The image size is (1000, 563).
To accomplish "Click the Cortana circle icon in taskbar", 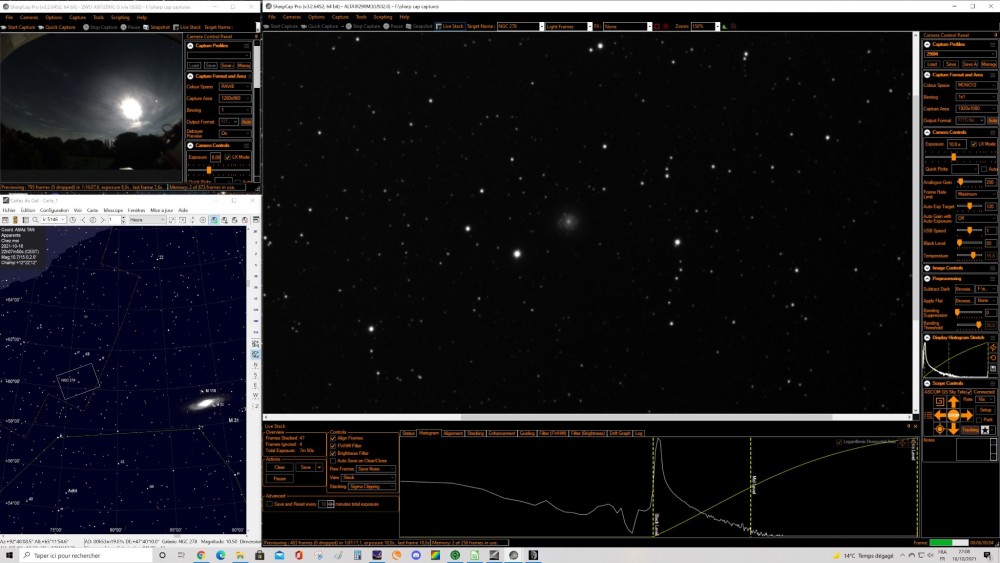I will (162, 555).
